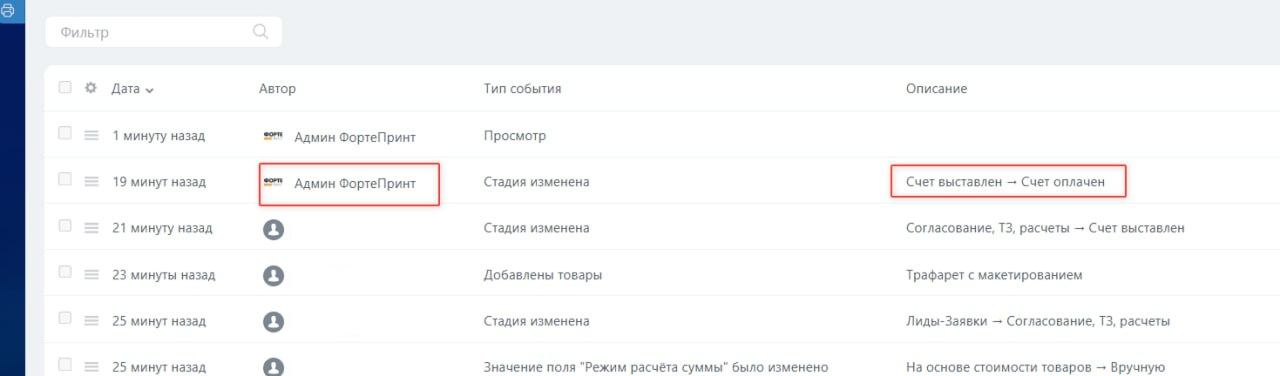Click '1 минуту назад' date cell
1280x376 pixels.
(158, 136)
